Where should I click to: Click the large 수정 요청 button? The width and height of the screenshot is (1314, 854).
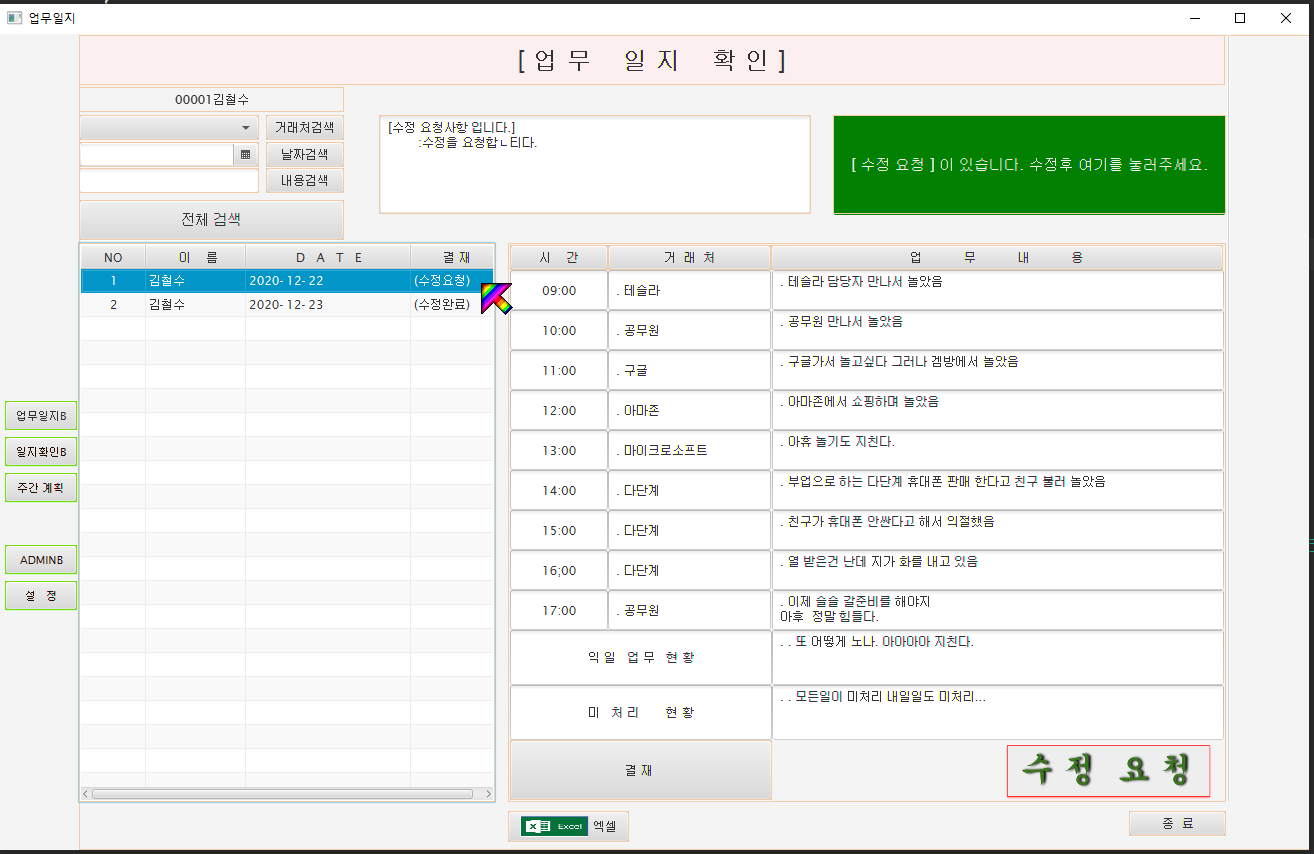1108,771
